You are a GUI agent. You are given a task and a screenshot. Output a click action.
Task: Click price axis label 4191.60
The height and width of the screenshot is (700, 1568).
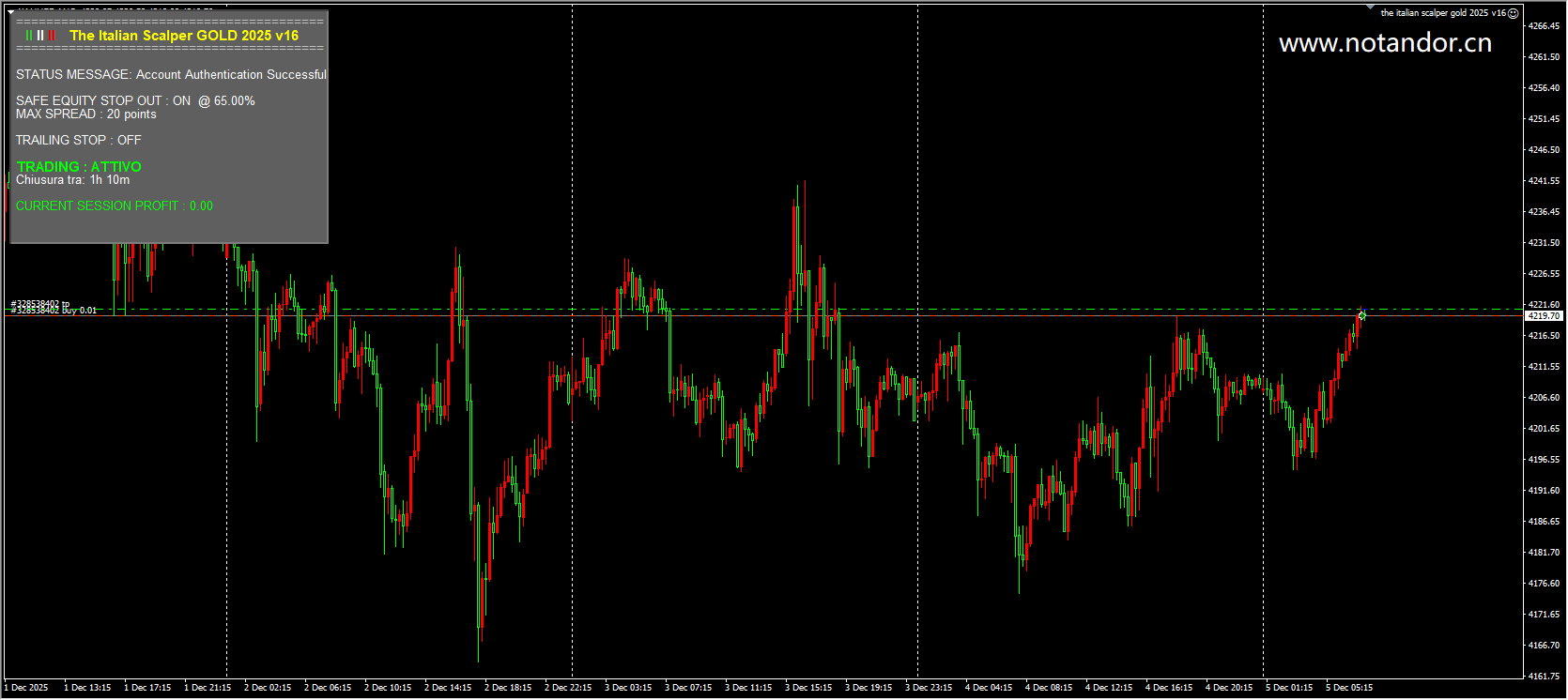[1544, 491]
